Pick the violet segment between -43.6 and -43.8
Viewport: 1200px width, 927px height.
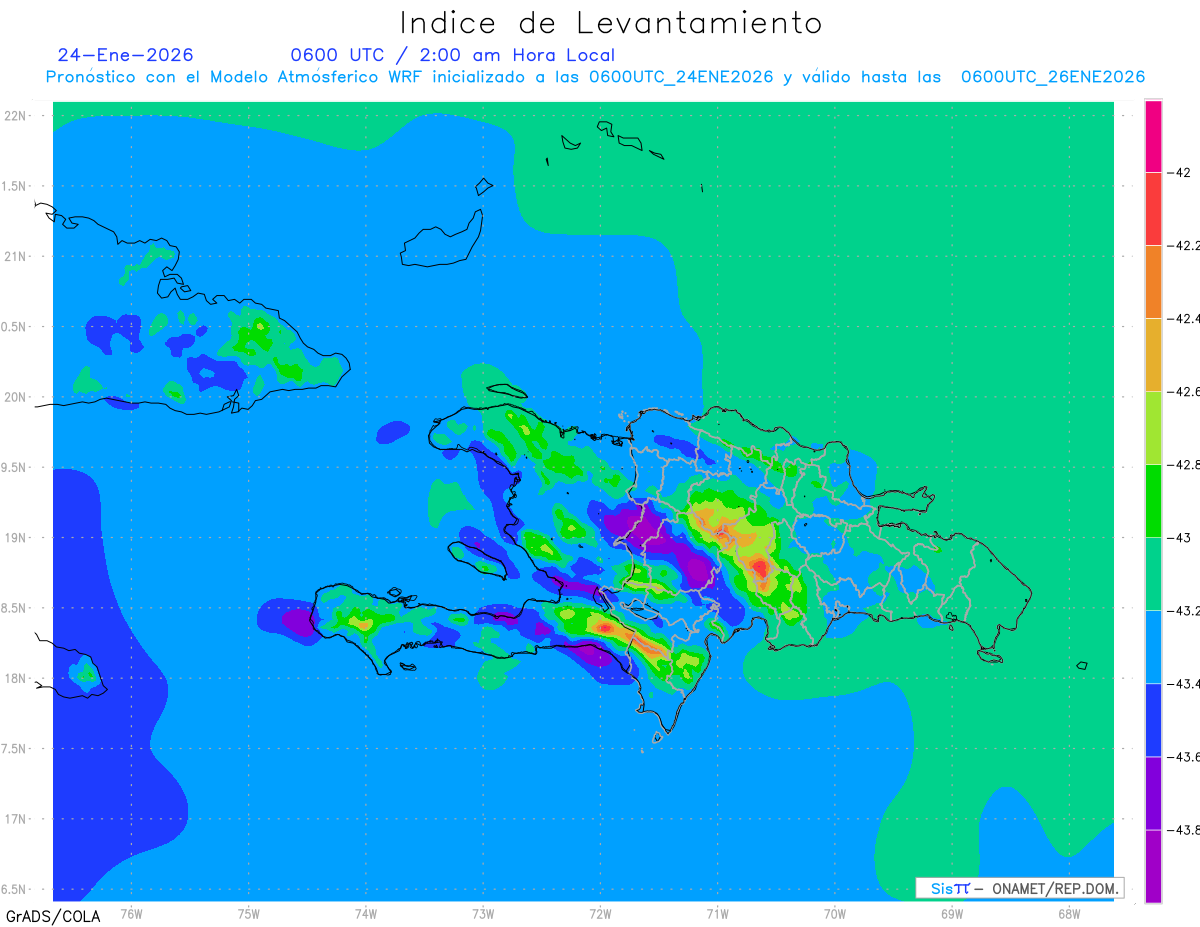click(1153, 793)
